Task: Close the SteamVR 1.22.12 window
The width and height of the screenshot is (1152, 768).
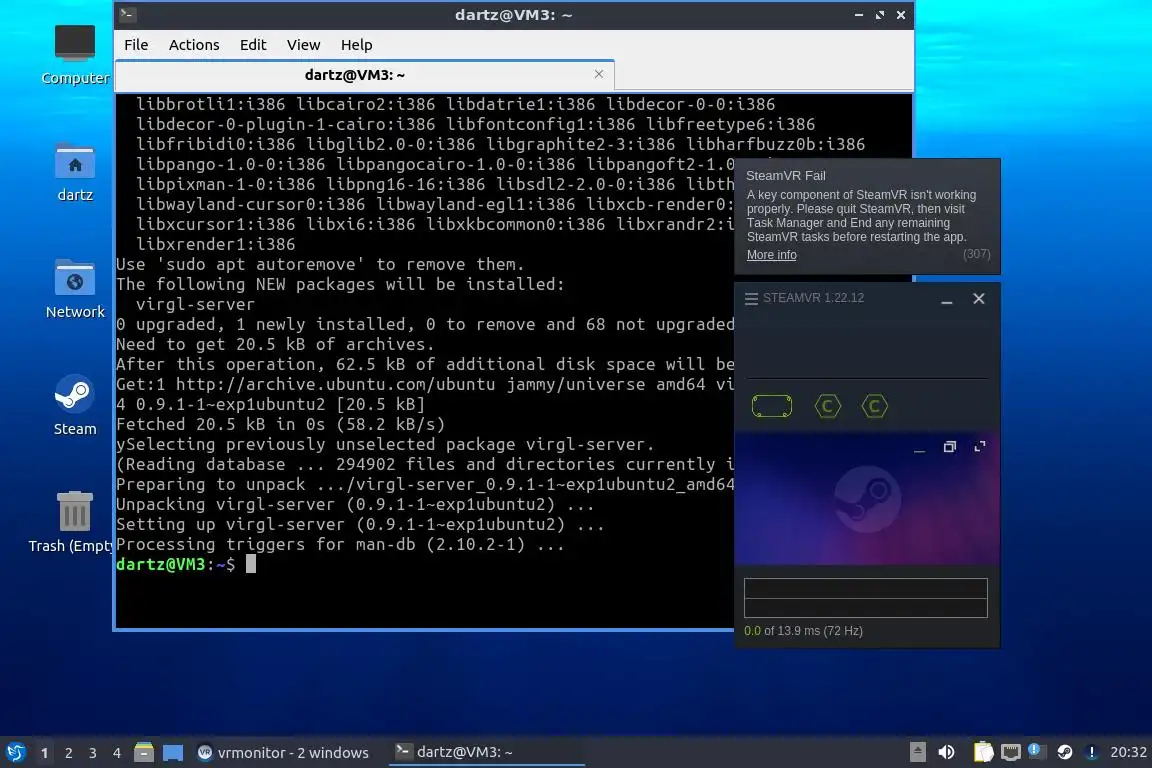Action: (979, 298)
